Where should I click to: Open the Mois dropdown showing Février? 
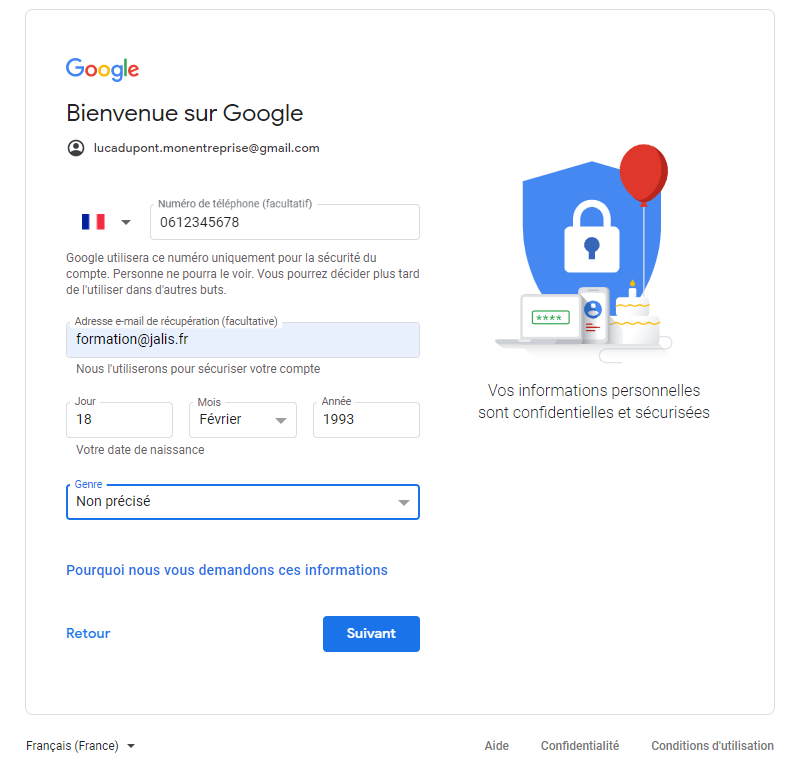243,420
